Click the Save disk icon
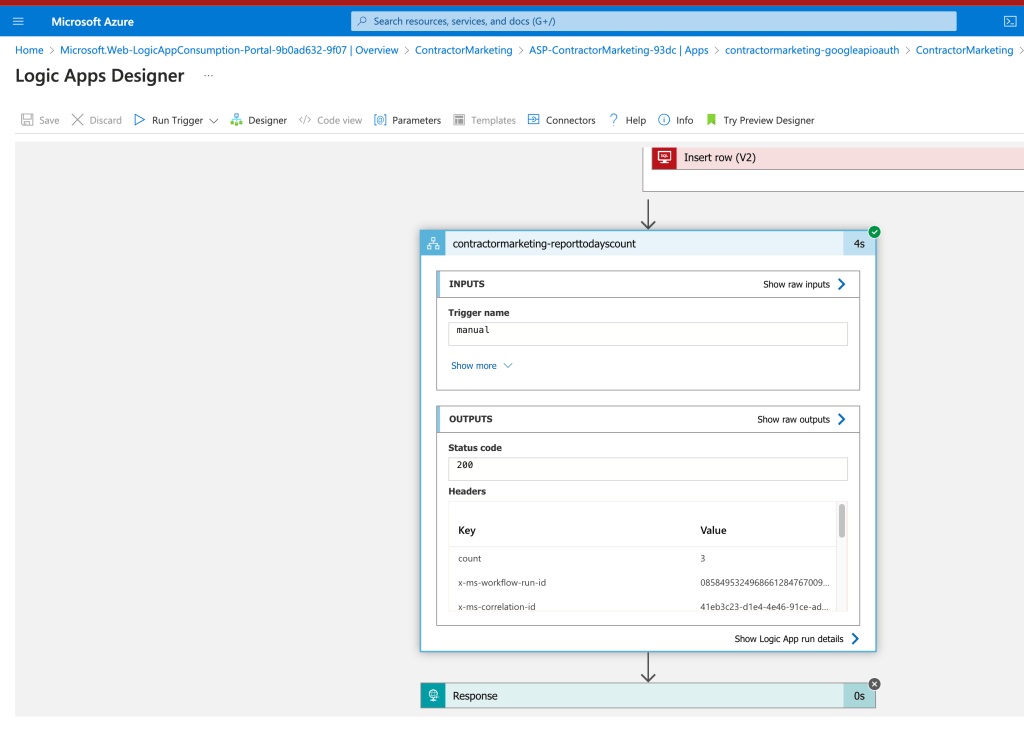The image size is (1024, 731). tap(27, 120)
